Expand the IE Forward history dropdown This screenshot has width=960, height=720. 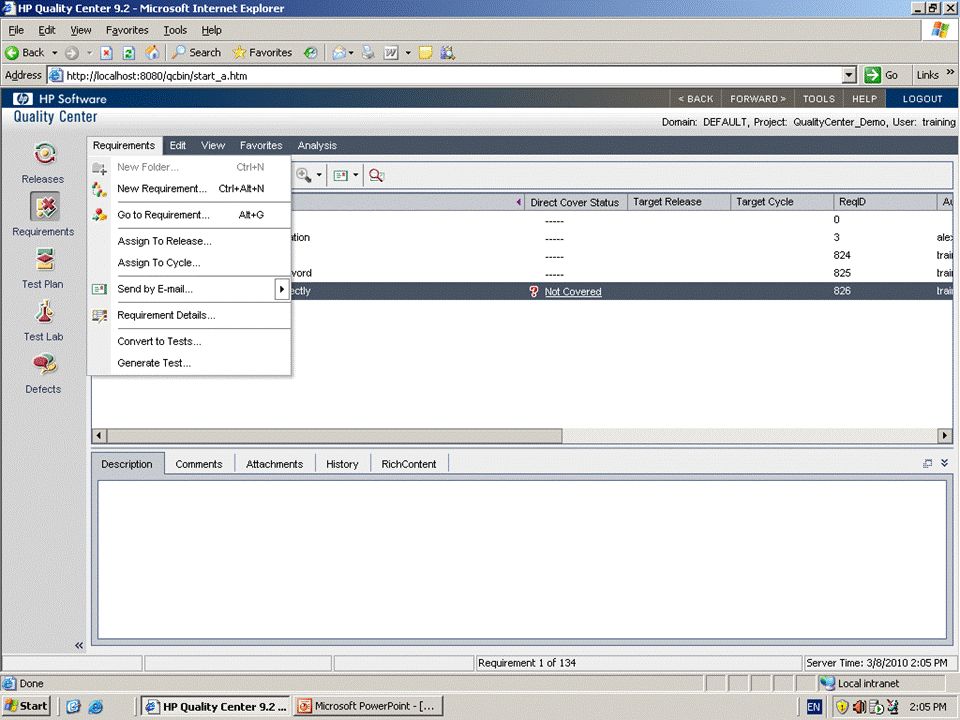pyautogui.click(x=89, y=53)
